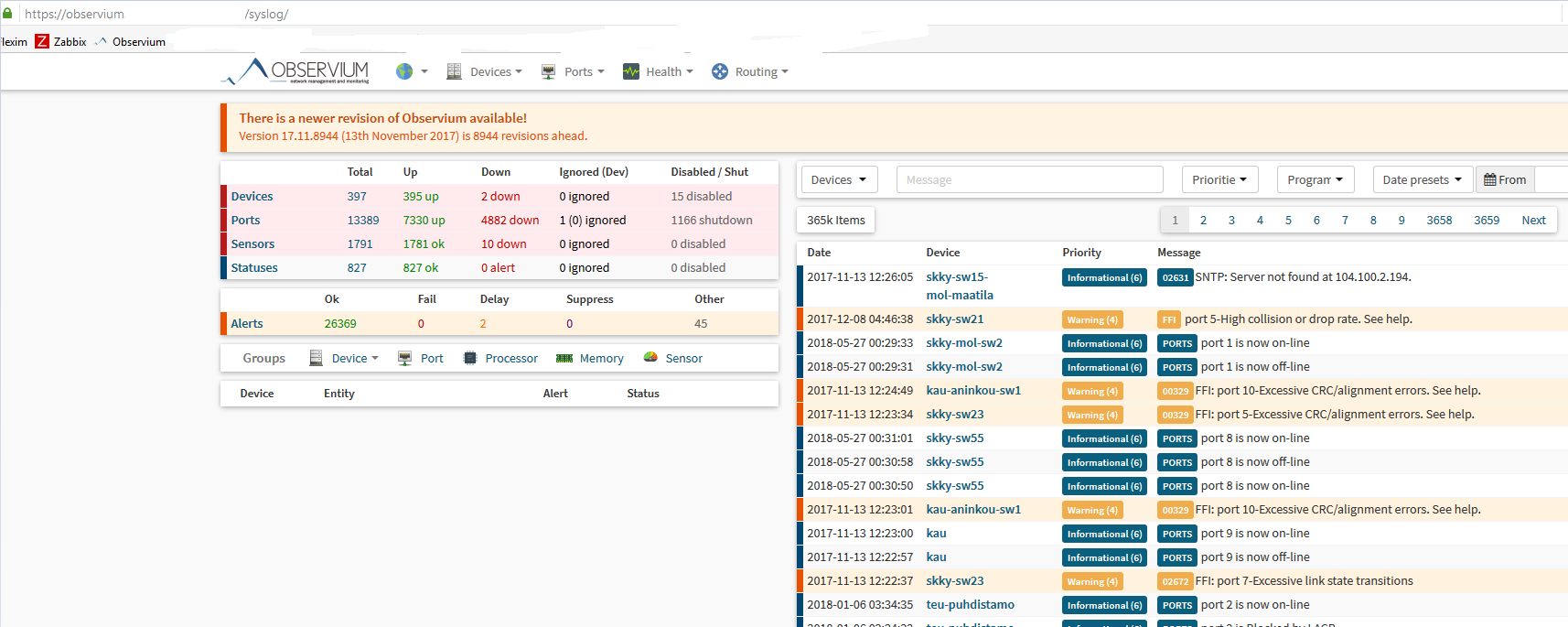Open device skky-sw21
Viewport: 1568px width, 627px height.
coord(955,319)
